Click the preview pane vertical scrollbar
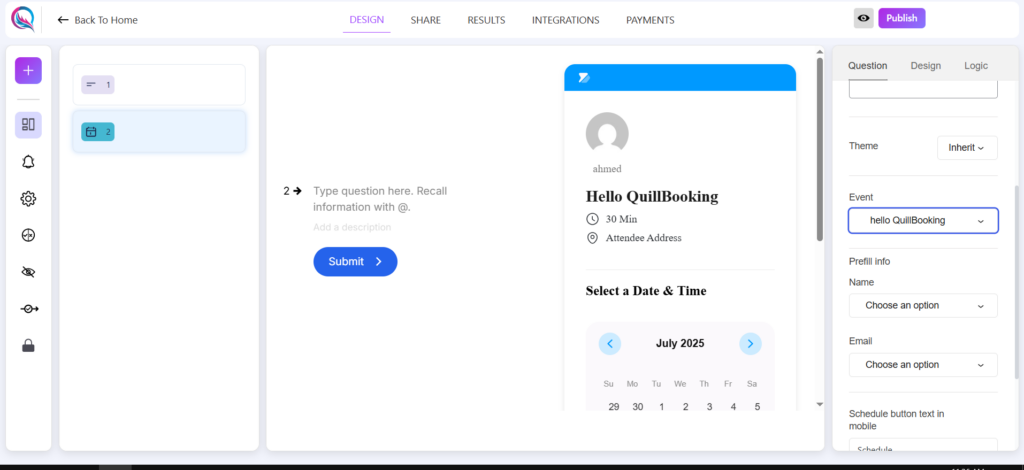Image resolution: width=1024 pixels, height=470 pixels. coord(820,149)
